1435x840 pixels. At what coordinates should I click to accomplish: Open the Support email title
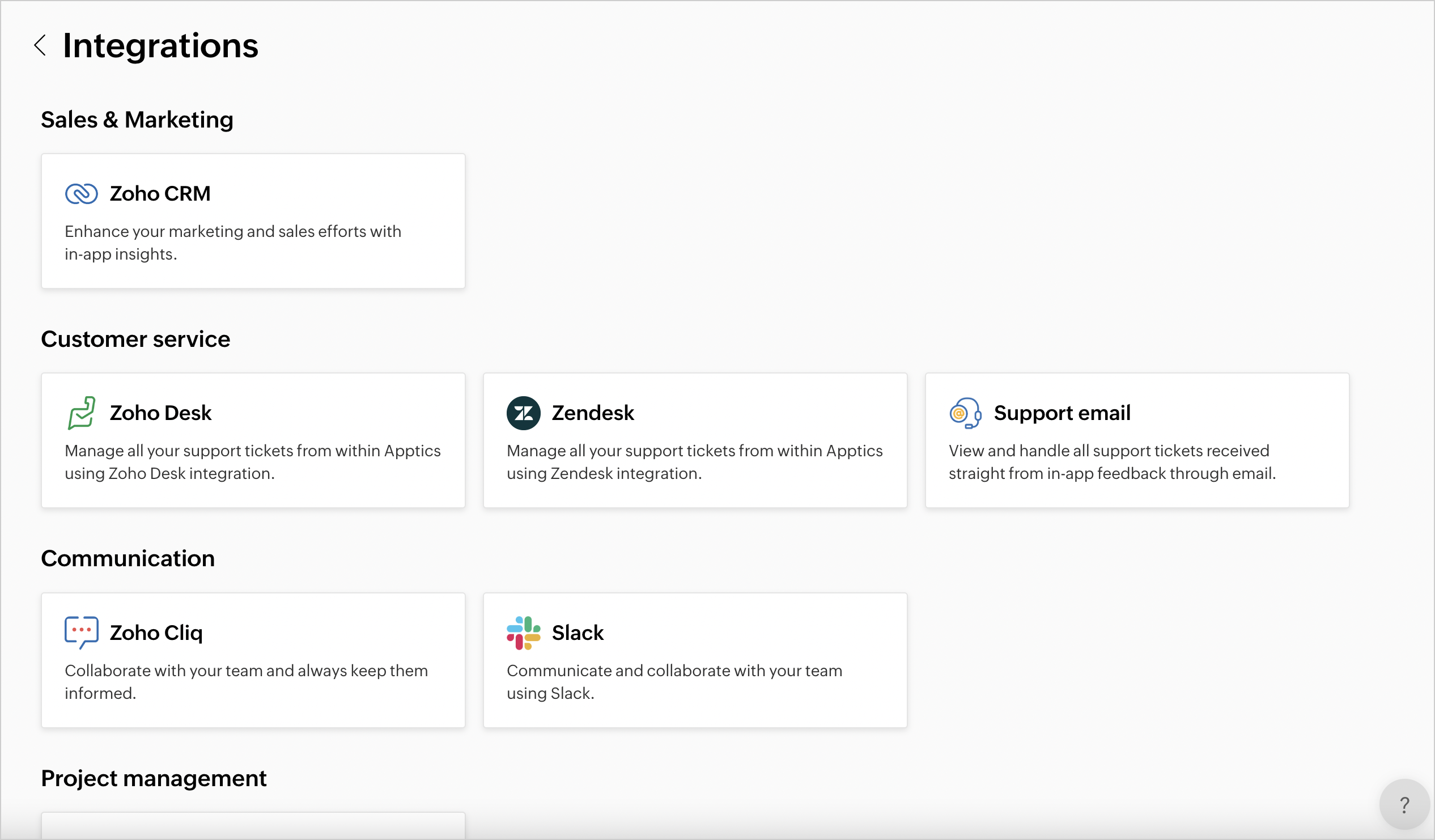(x=1062, y=413)
